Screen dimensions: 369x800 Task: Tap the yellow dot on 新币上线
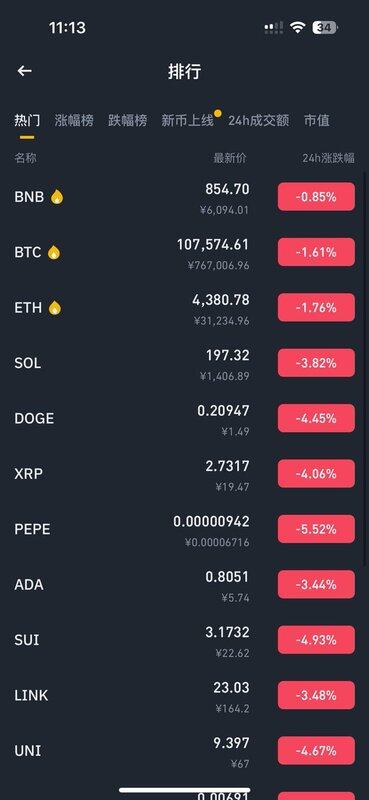(217, 113)
